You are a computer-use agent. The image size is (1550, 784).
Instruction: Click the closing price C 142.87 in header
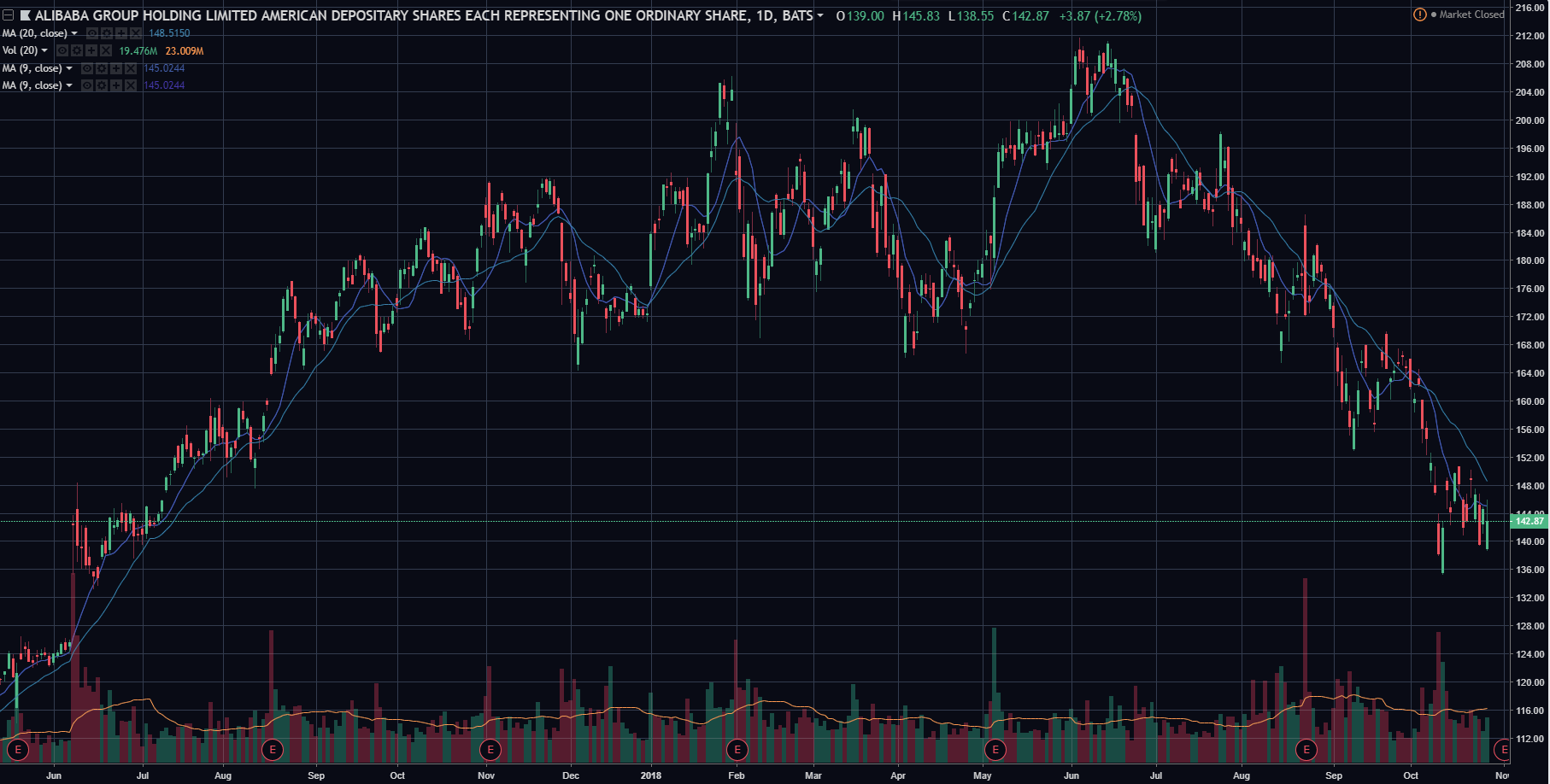1025,16
